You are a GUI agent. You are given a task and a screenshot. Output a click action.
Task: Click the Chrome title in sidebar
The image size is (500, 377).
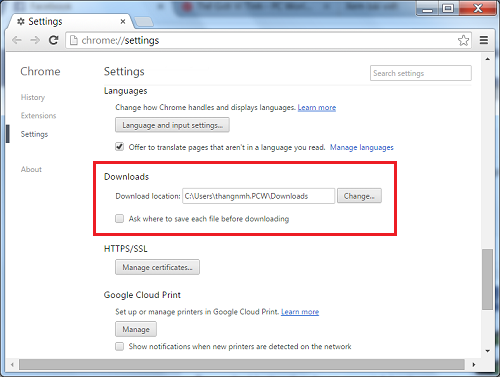(40, 71)
